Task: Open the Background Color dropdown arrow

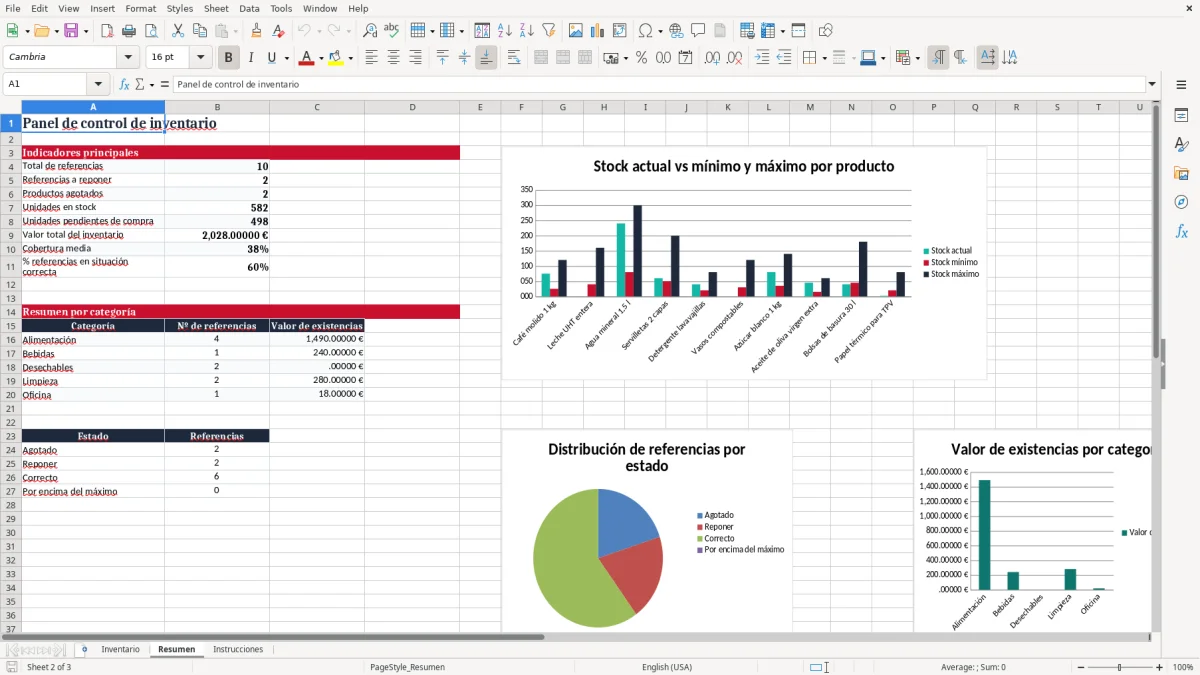Action: pos(350,58)
